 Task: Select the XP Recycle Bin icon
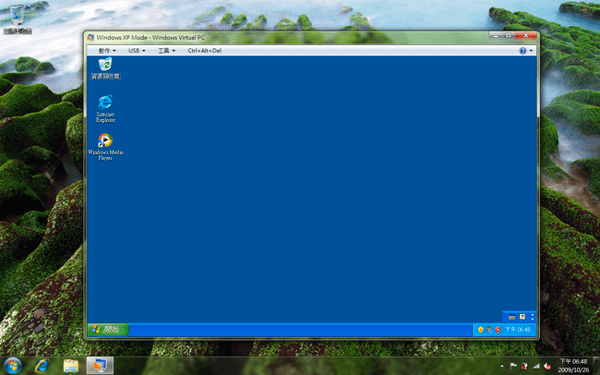click(x=106, y=68)
